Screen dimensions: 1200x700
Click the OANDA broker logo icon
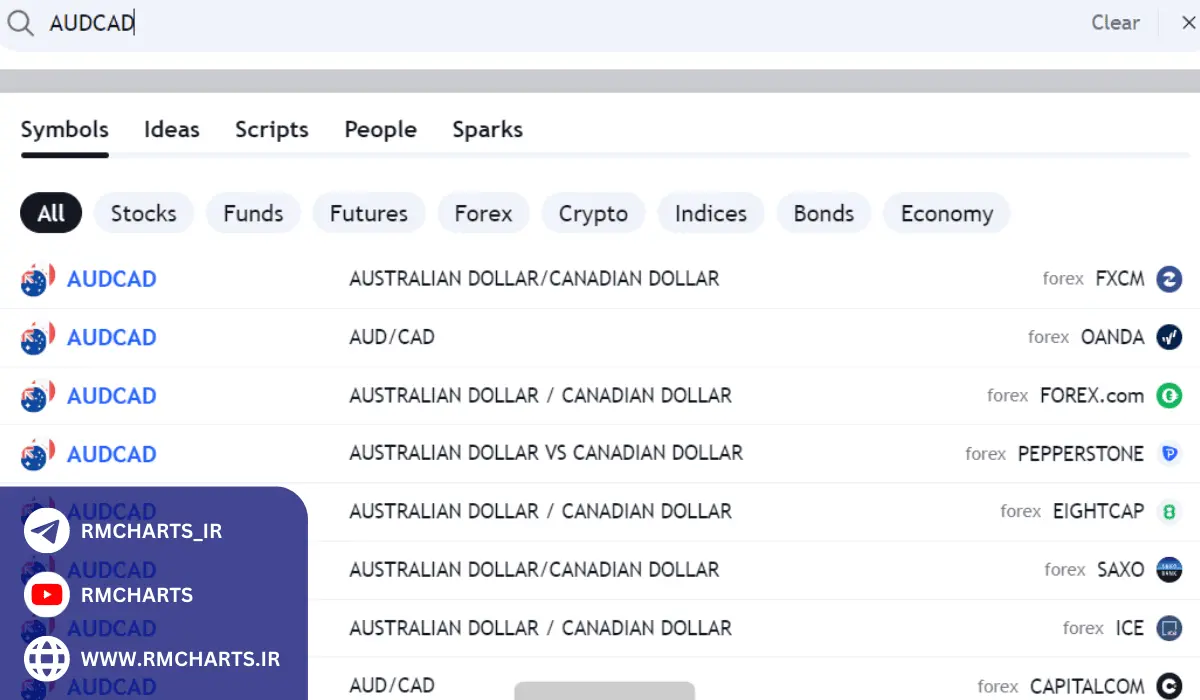click(x=1169, y=337)
